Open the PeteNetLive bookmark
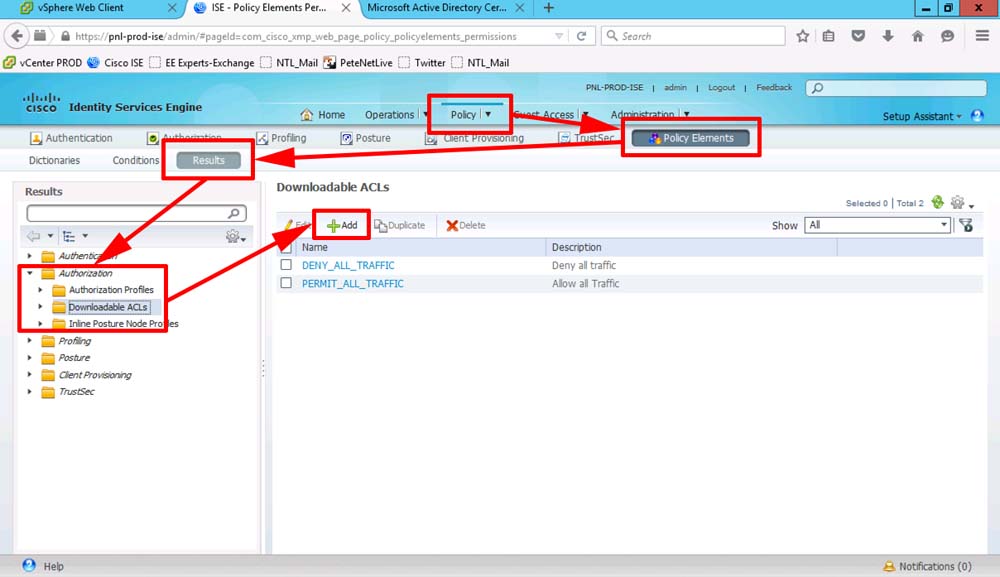Screen dimensions: 1000x577 click(358, 62)
